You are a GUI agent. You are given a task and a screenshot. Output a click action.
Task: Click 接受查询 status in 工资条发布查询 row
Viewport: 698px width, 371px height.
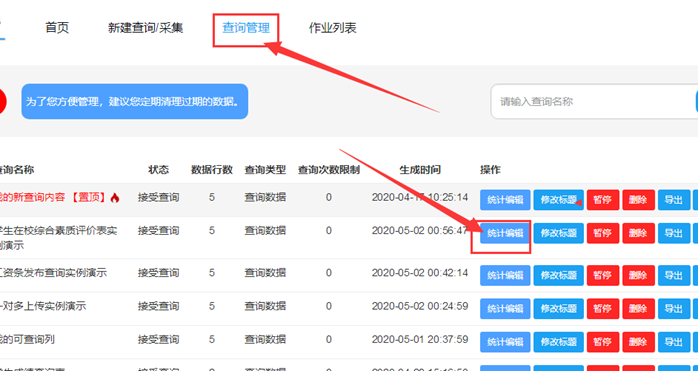pos(158,273)
